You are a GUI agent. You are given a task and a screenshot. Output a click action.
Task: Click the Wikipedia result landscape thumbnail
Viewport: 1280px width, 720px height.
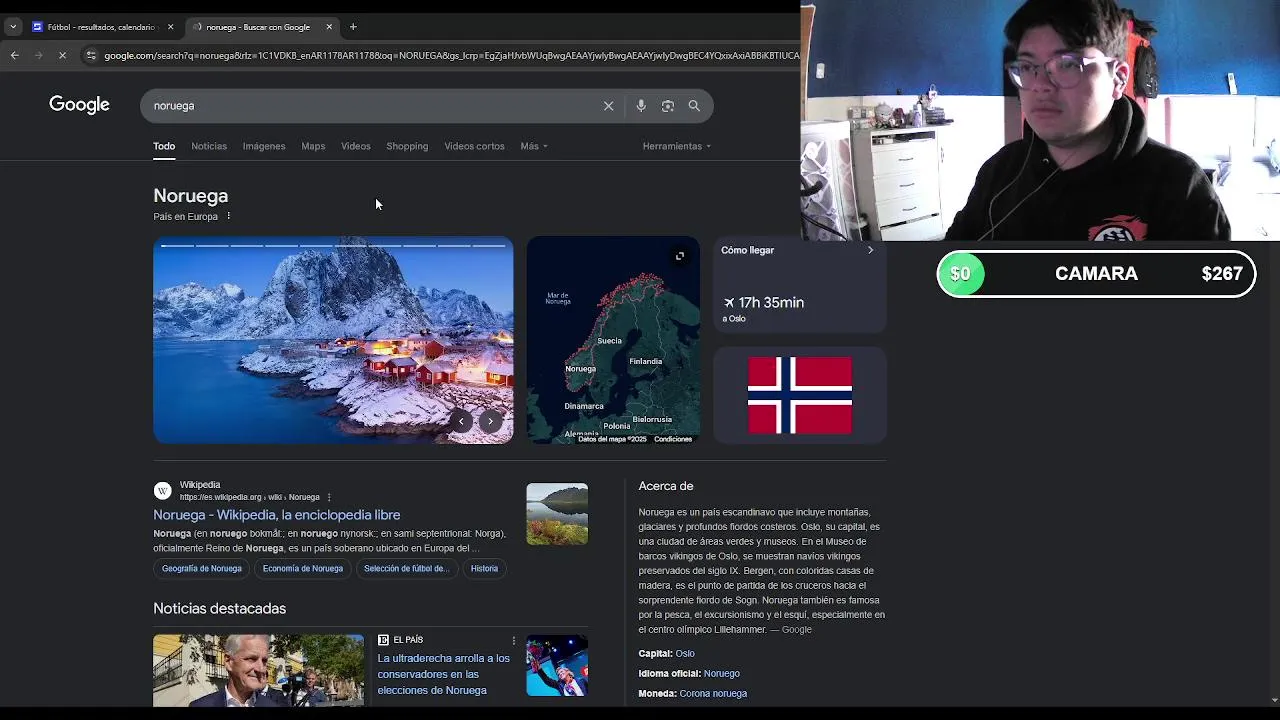[557, 514]
